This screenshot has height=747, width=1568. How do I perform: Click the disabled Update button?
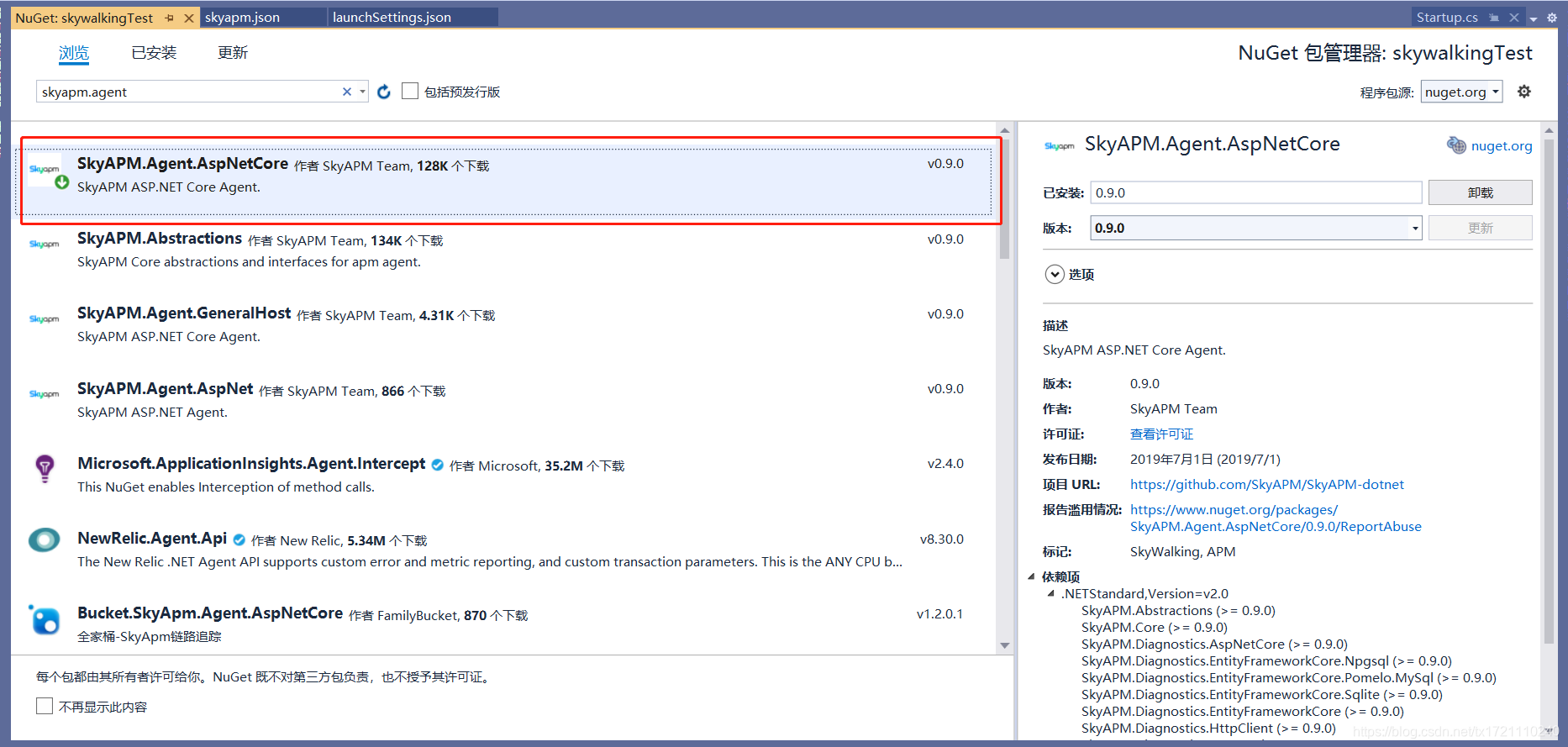1480,228
